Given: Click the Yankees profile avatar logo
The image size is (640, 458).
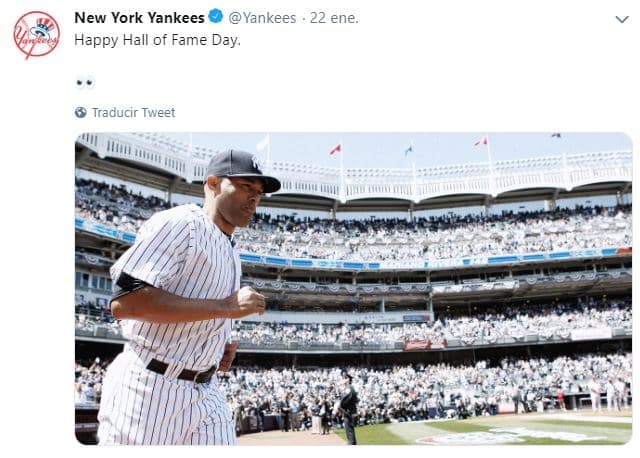Looking at the screenshot, I should point(36,35).
